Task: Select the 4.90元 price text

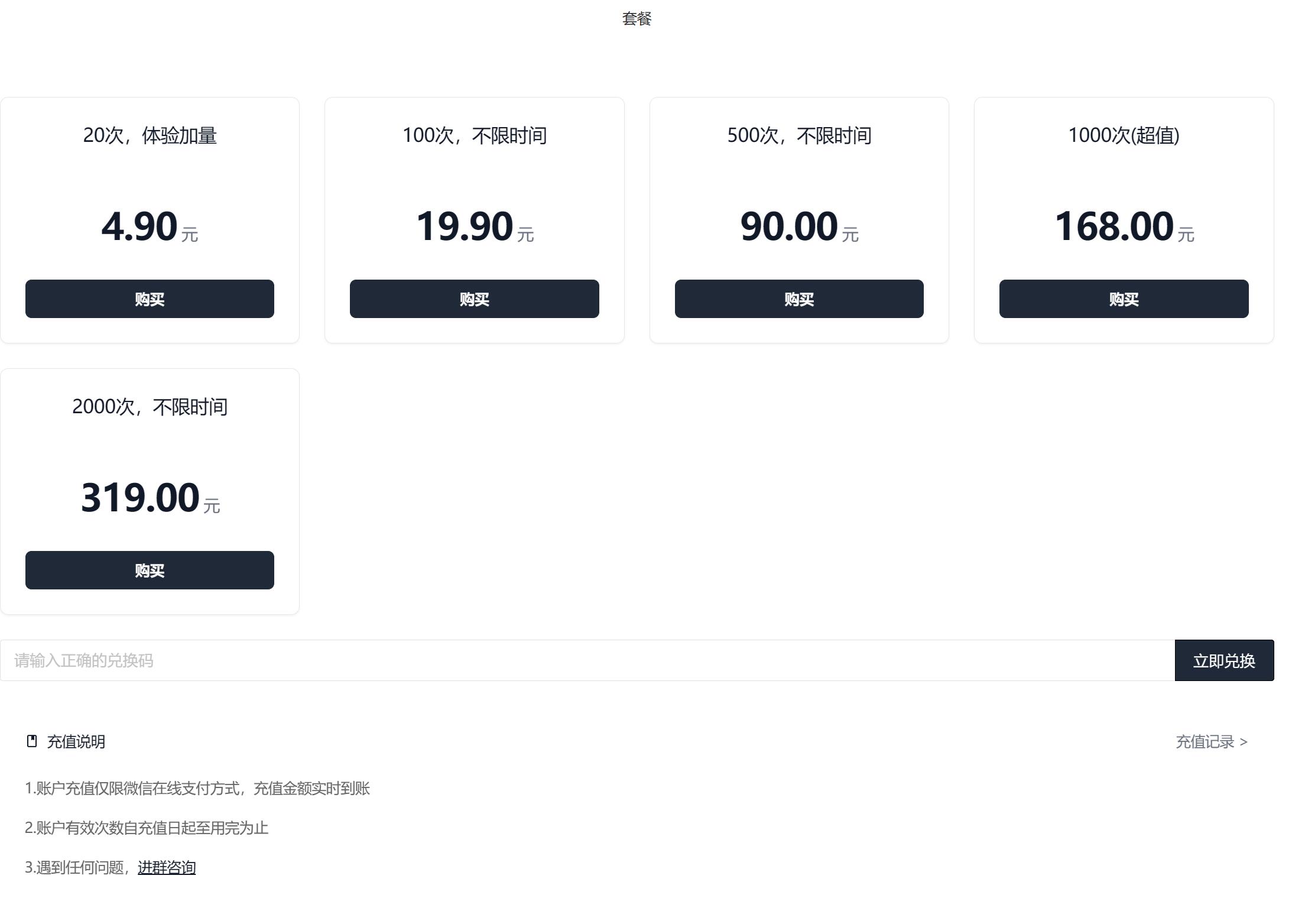Action: (x=140, y=226)
